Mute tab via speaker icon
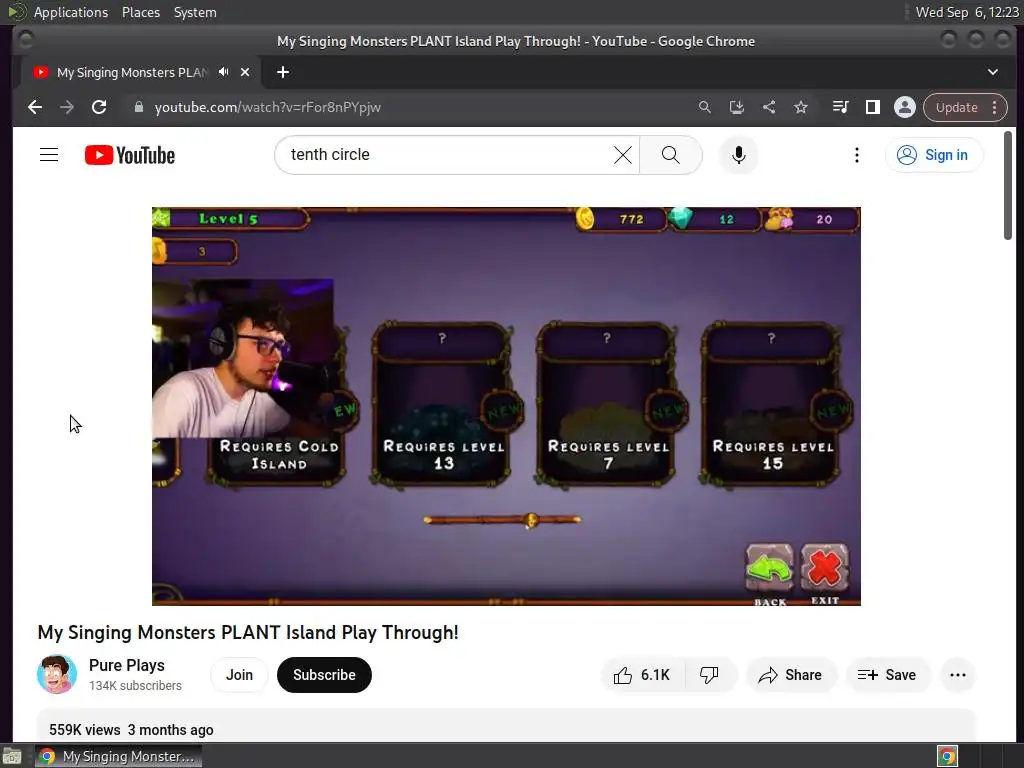Image resolution: width=1024 pixels, height=768 pixels. click(x=224, y=72)
